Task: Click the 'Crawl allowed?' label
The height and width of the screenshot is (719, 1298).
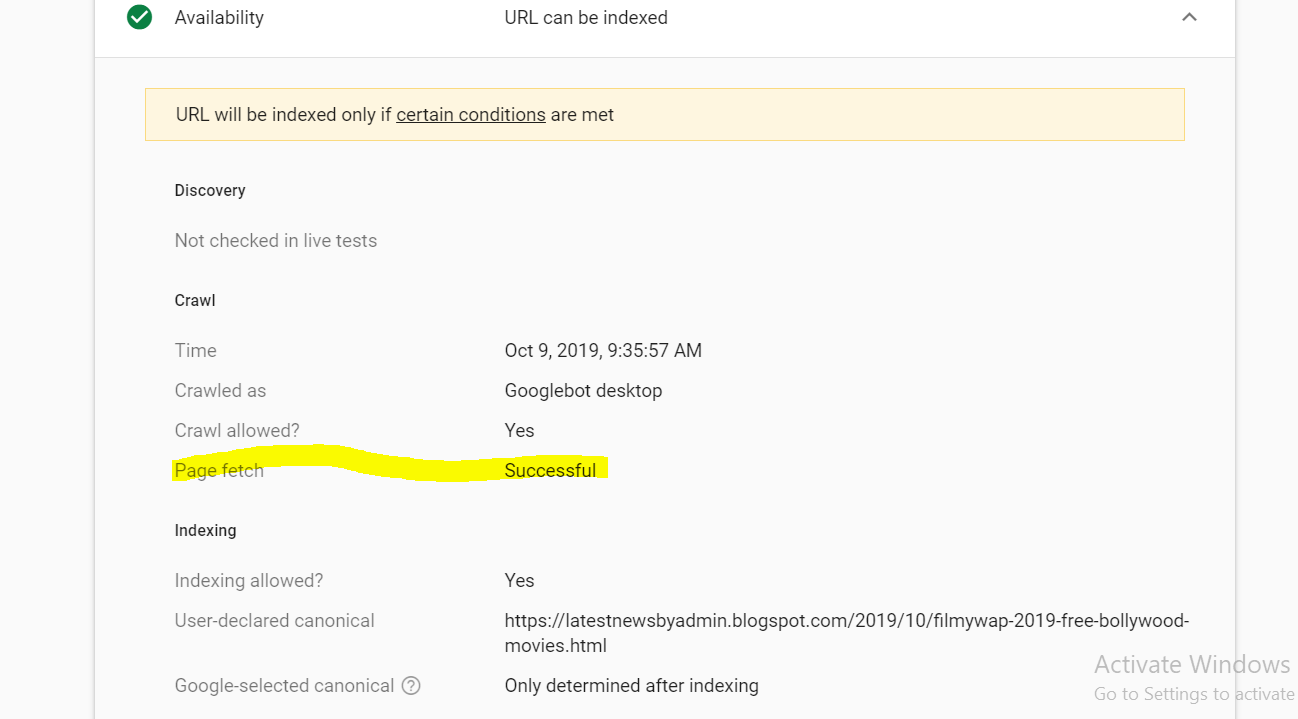Action: click(237, 430)
